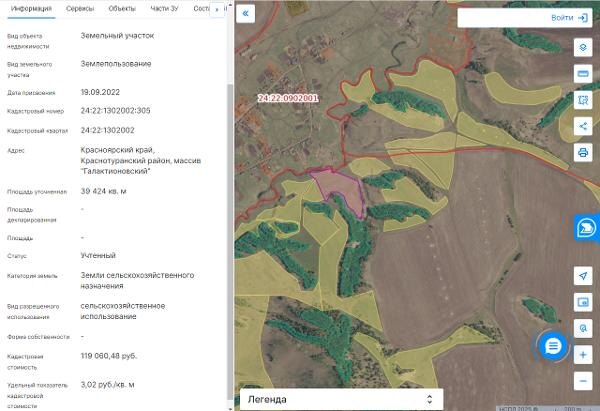
Task: Expand the Легенда dropdown
Action: [x=341, y=400]
